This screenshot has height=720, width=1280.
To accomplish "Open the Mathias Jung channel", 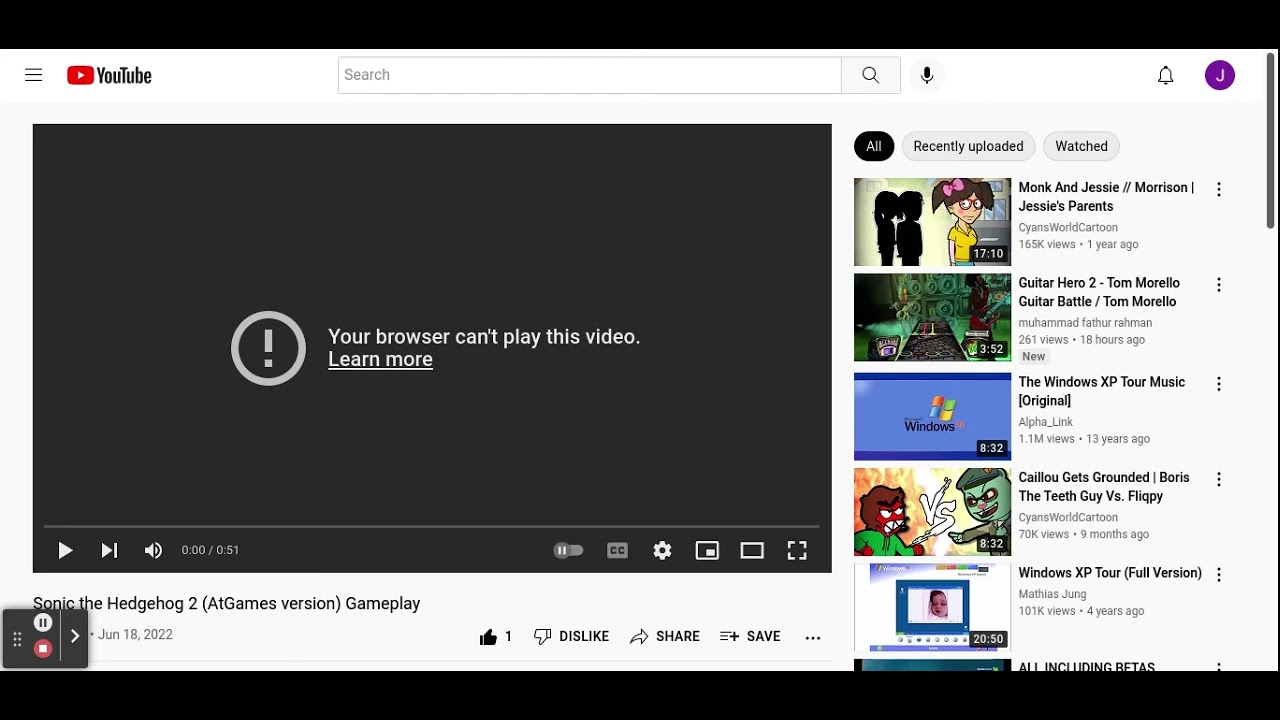I will pos(1052,594).
